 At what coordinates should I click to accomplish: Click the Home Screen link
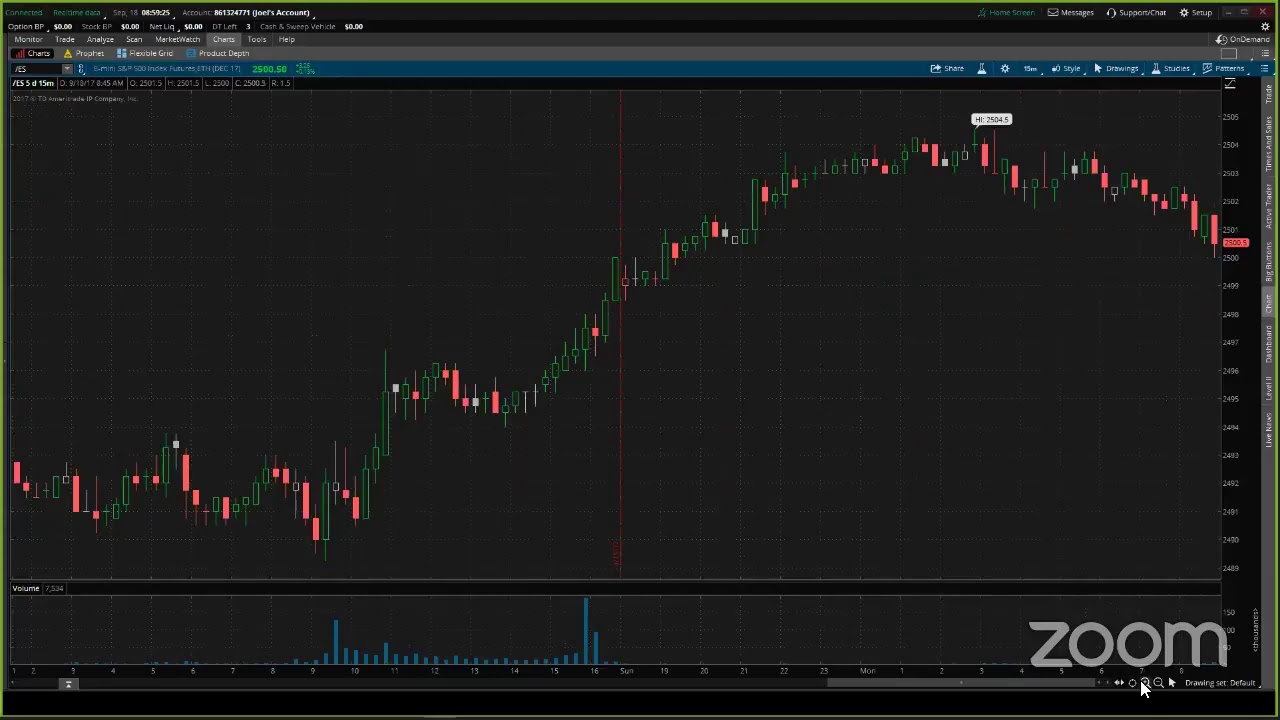1006,12
